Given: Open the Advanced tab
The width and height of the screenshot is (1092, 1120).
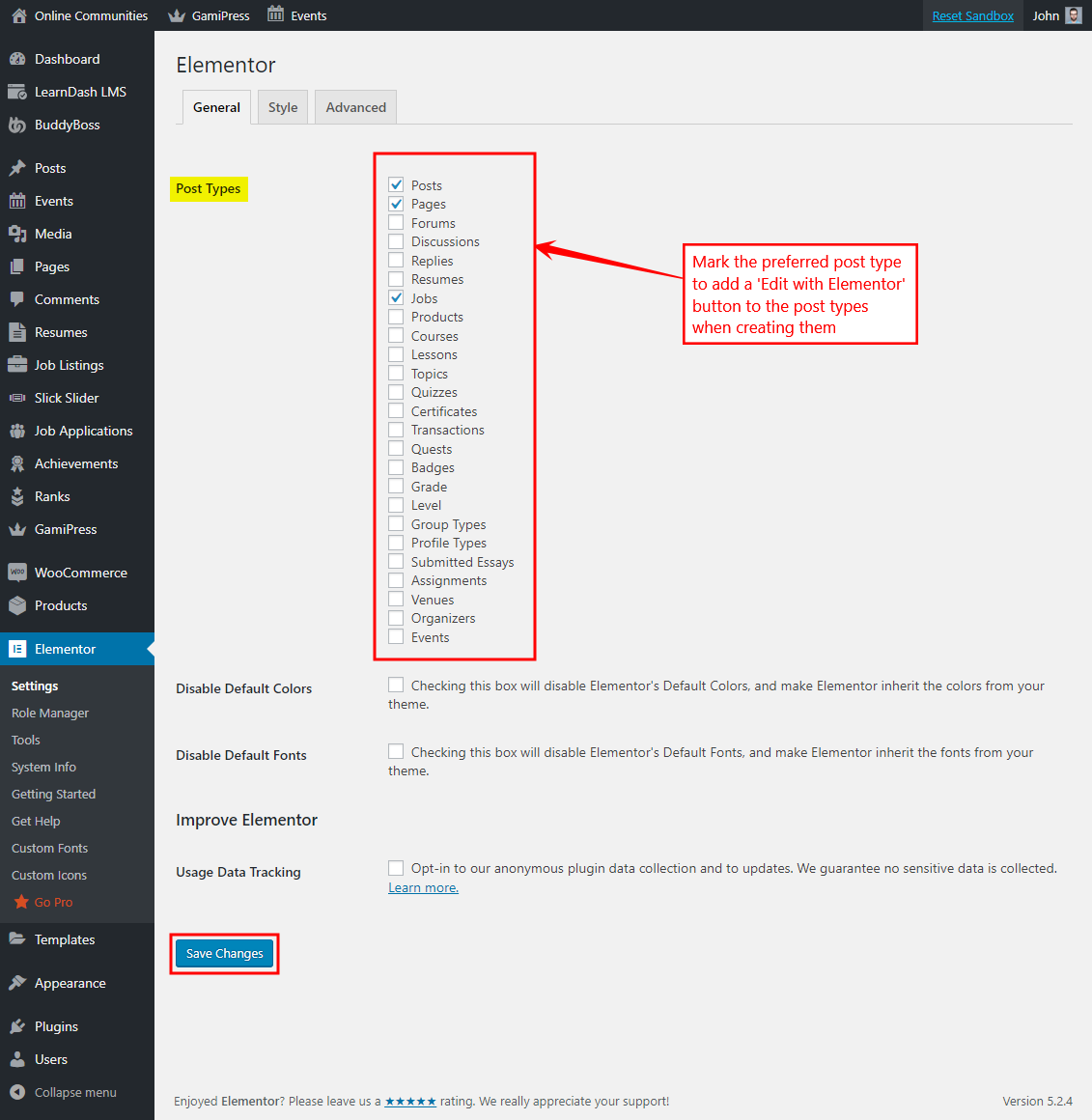Looking at the screenshot, I should (355, 107).
